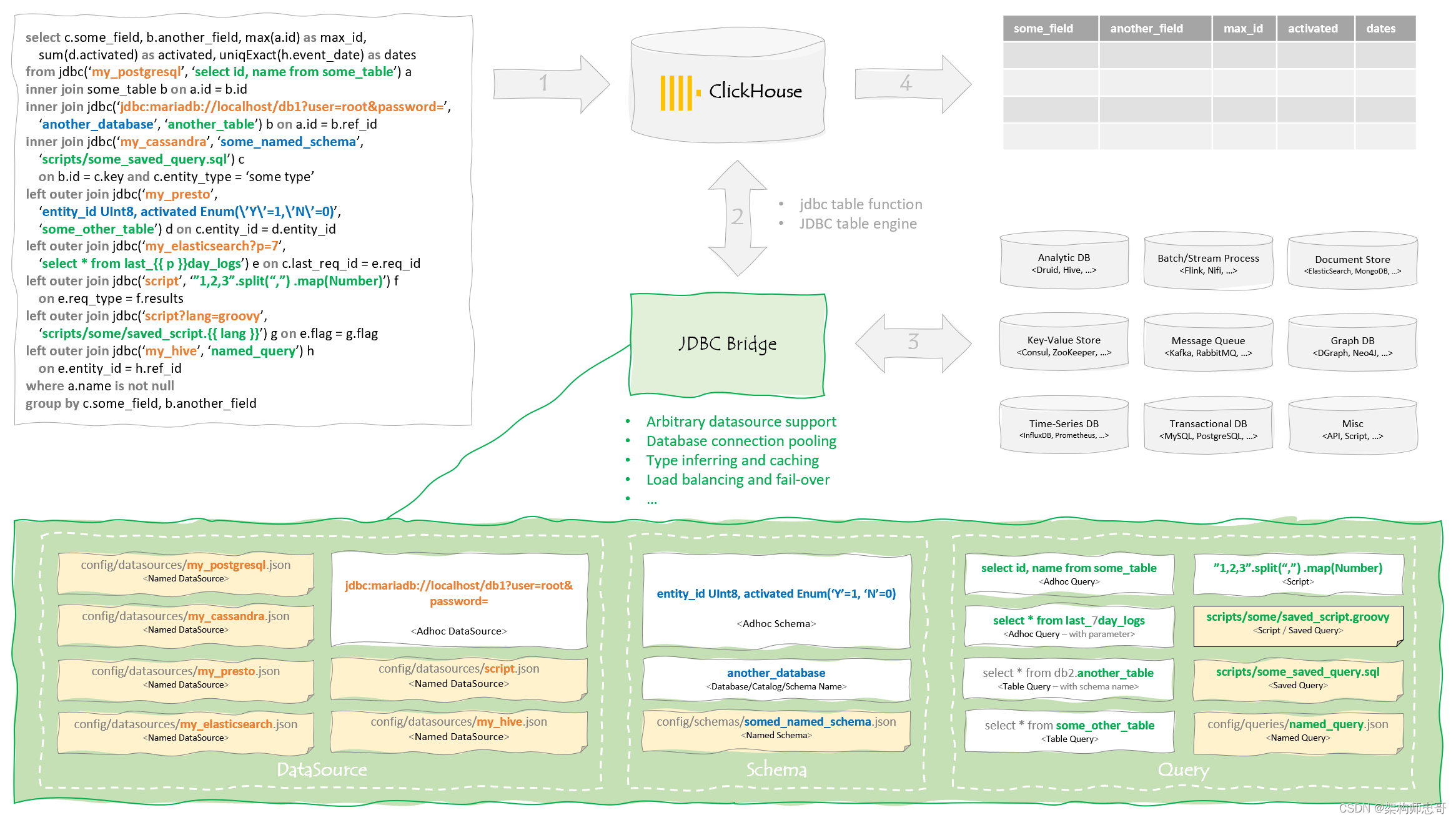Viewport: 1456px width, 820px height.
Task: Click the named_query.json named query card
Action: point(1297,730)
